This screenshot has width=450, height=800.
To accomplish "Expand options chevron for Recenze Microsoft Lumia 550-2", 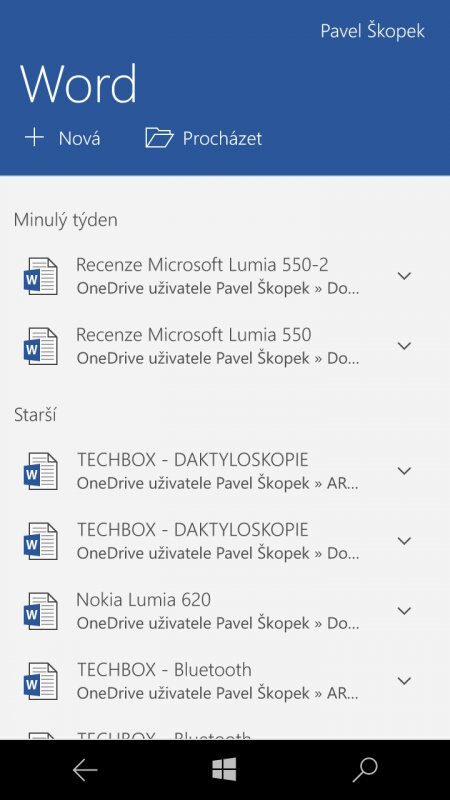I will point(404,276).
